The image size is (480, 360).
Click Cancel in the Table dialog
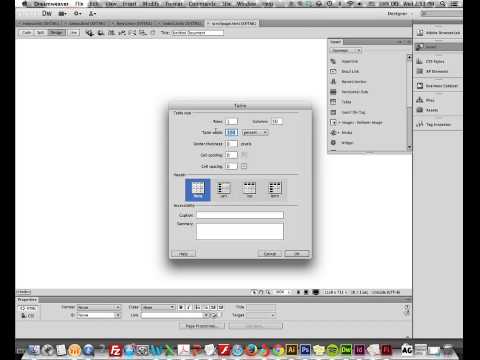point(270,254)
